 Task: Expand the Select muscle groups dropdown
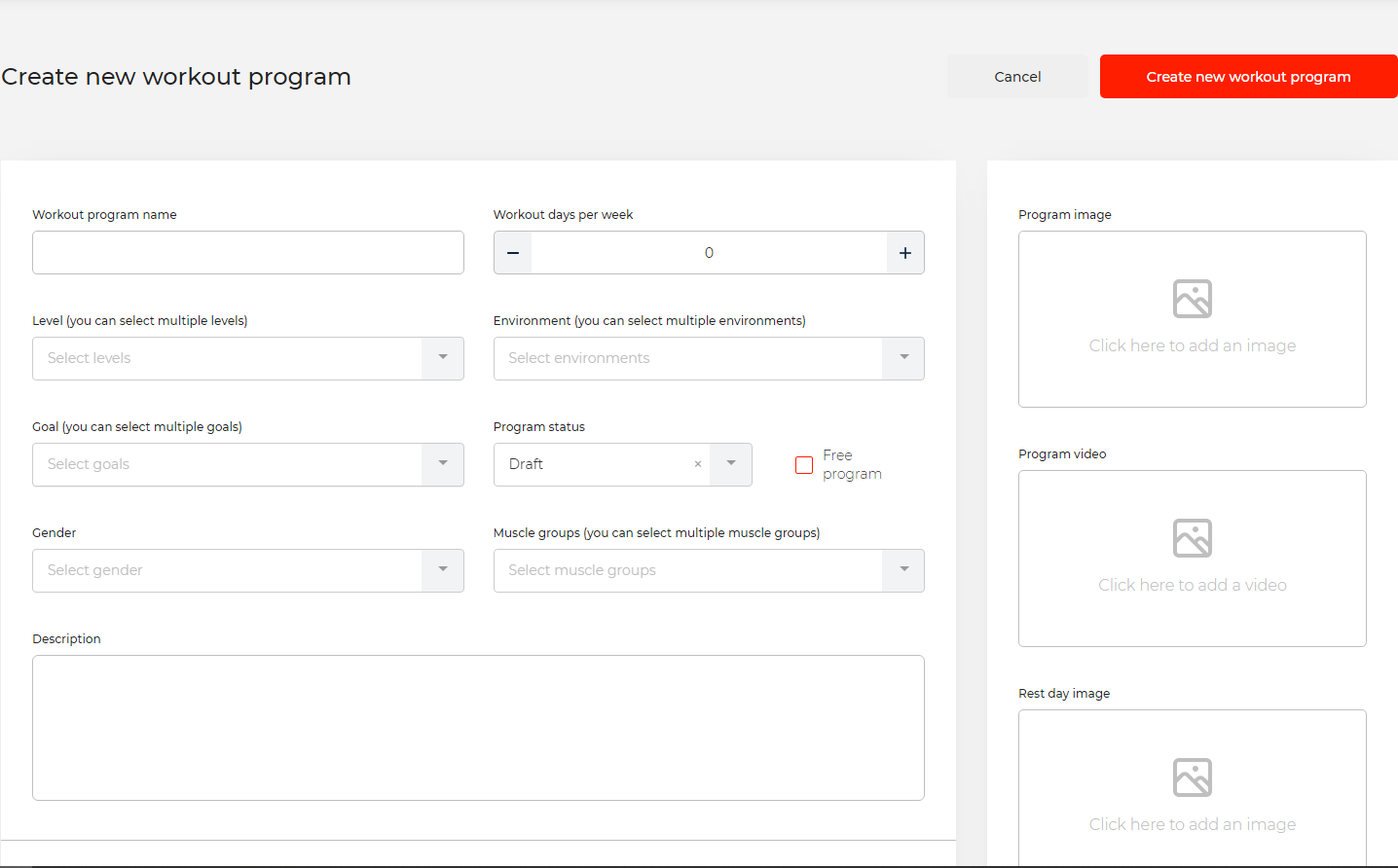[903, 570]
